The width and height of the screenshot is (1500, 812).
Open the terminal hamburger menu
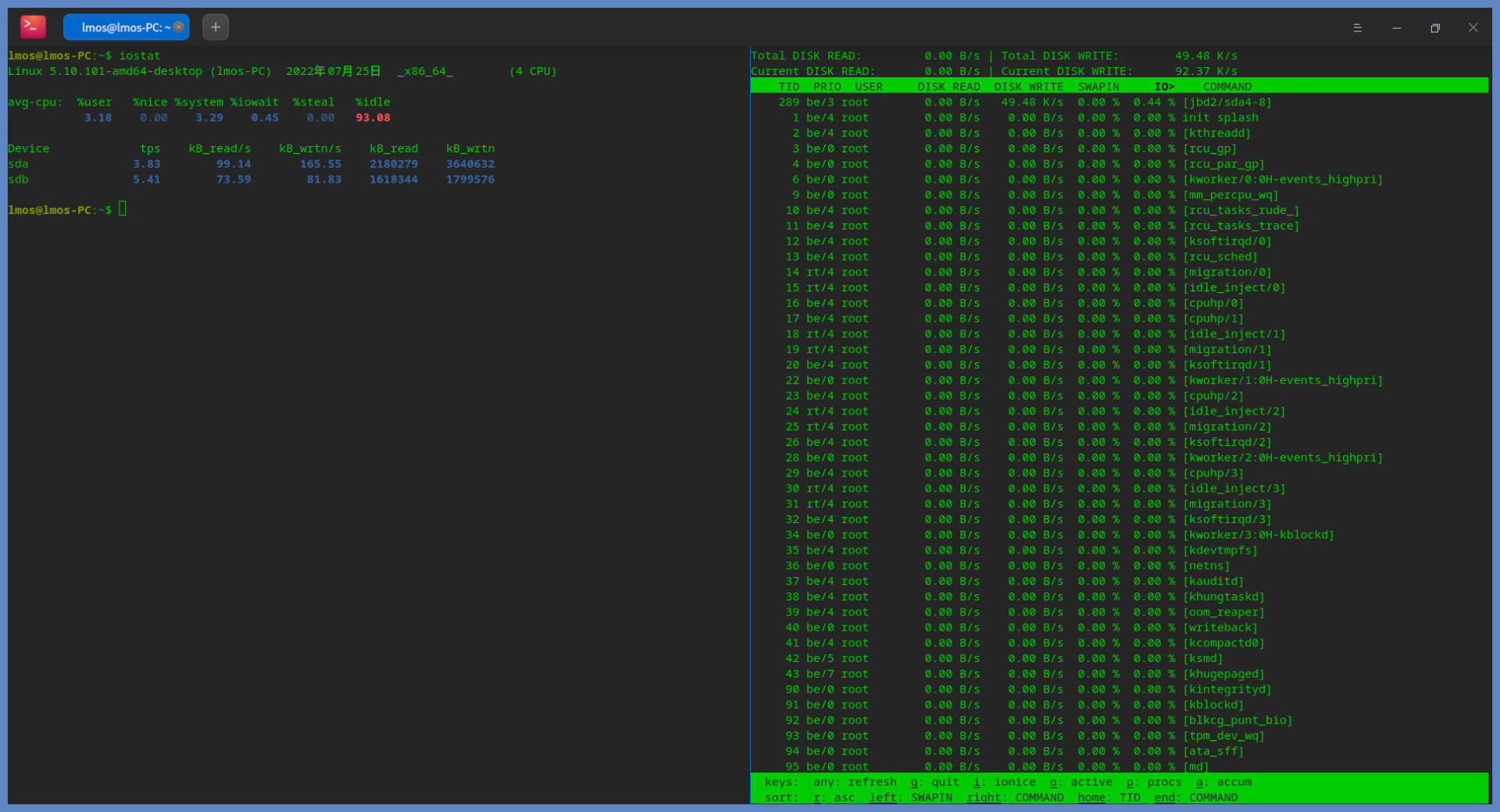[x=1357, y=28]
